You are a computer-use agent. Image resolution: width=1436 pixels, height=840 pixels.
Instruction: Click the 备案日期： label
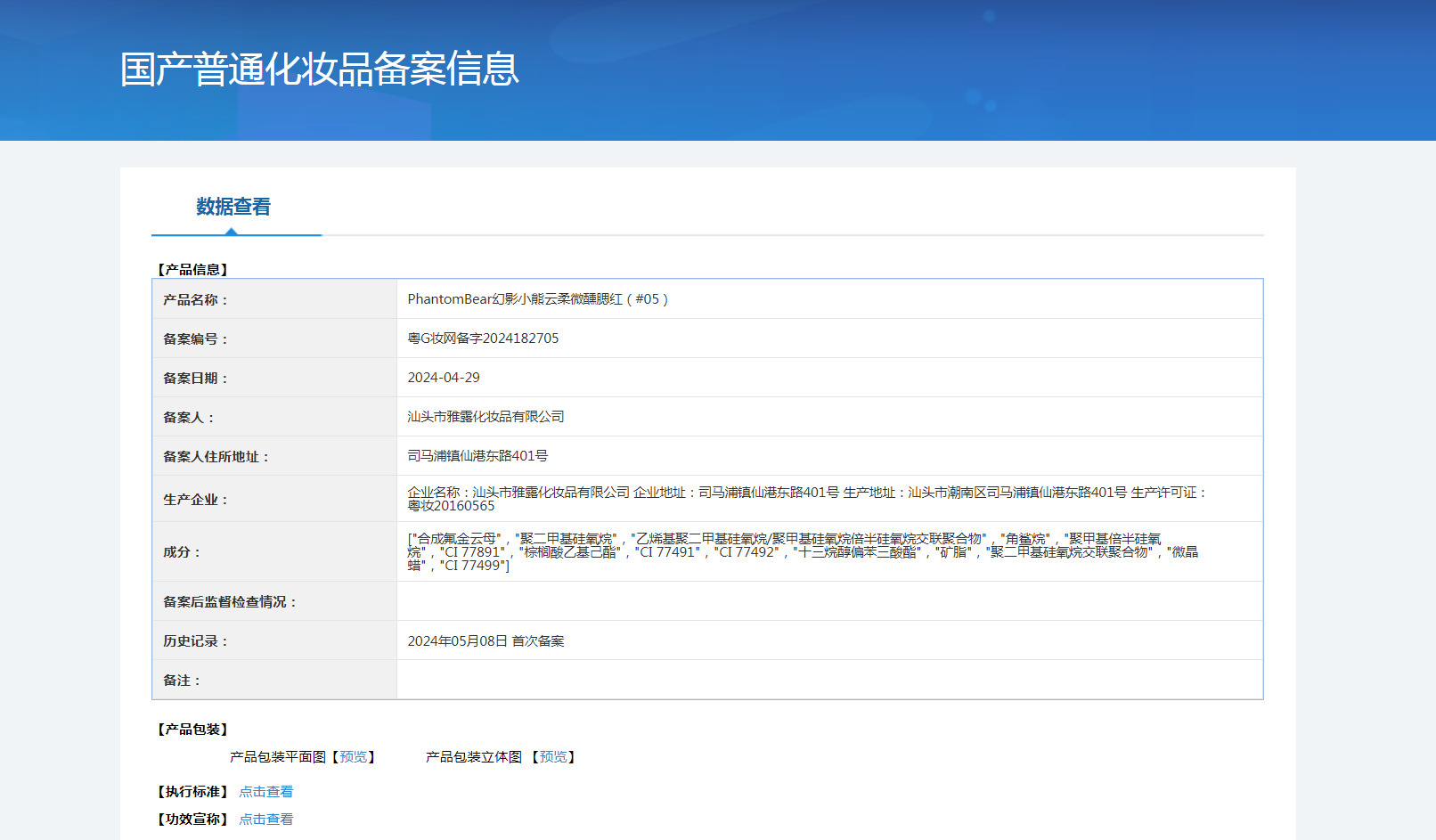(x=196, y=379)
